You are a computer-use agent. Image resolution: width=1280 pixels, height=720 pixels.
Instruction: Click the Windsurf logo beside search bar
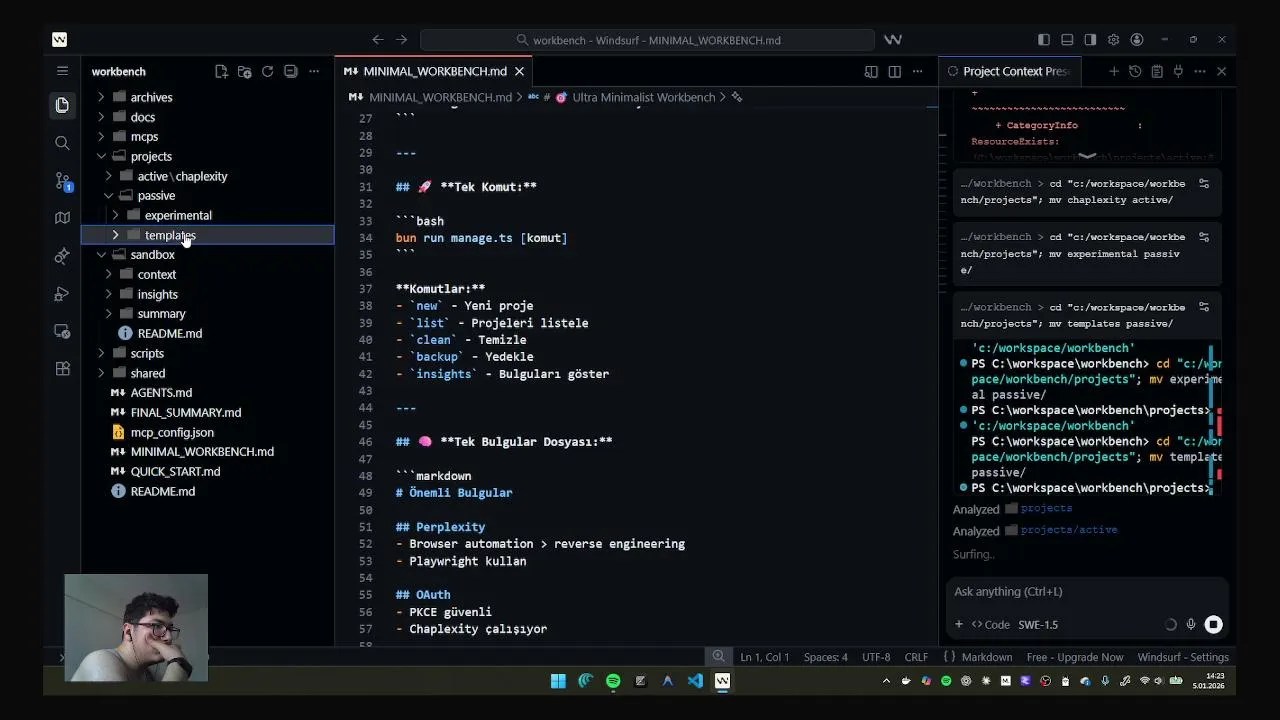(893, 40)
